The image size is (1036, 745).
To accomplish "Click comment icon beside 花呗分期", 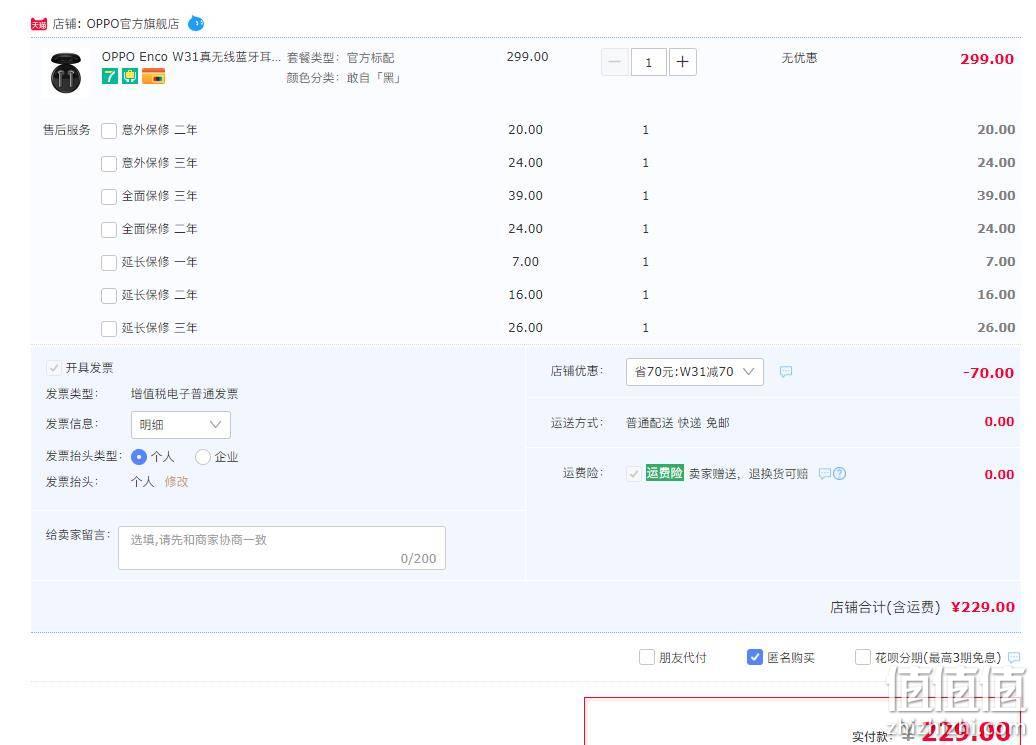I will [x=1014, y=658].
